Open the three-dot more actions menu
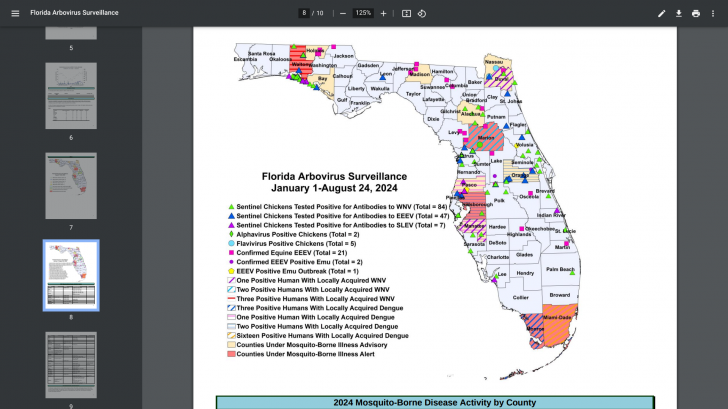 click(x=714, y=13)
